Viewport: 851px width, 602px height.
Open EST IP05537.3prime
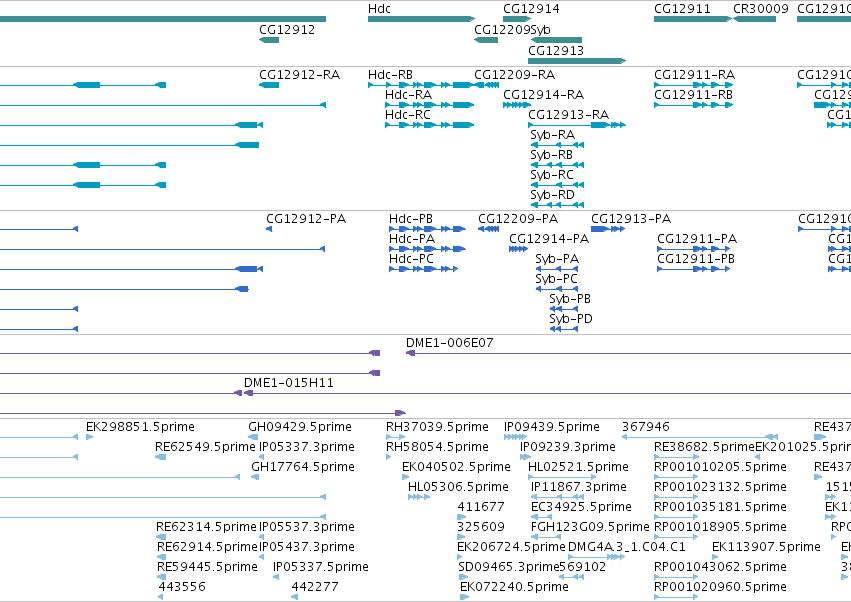tap(307, 527)
